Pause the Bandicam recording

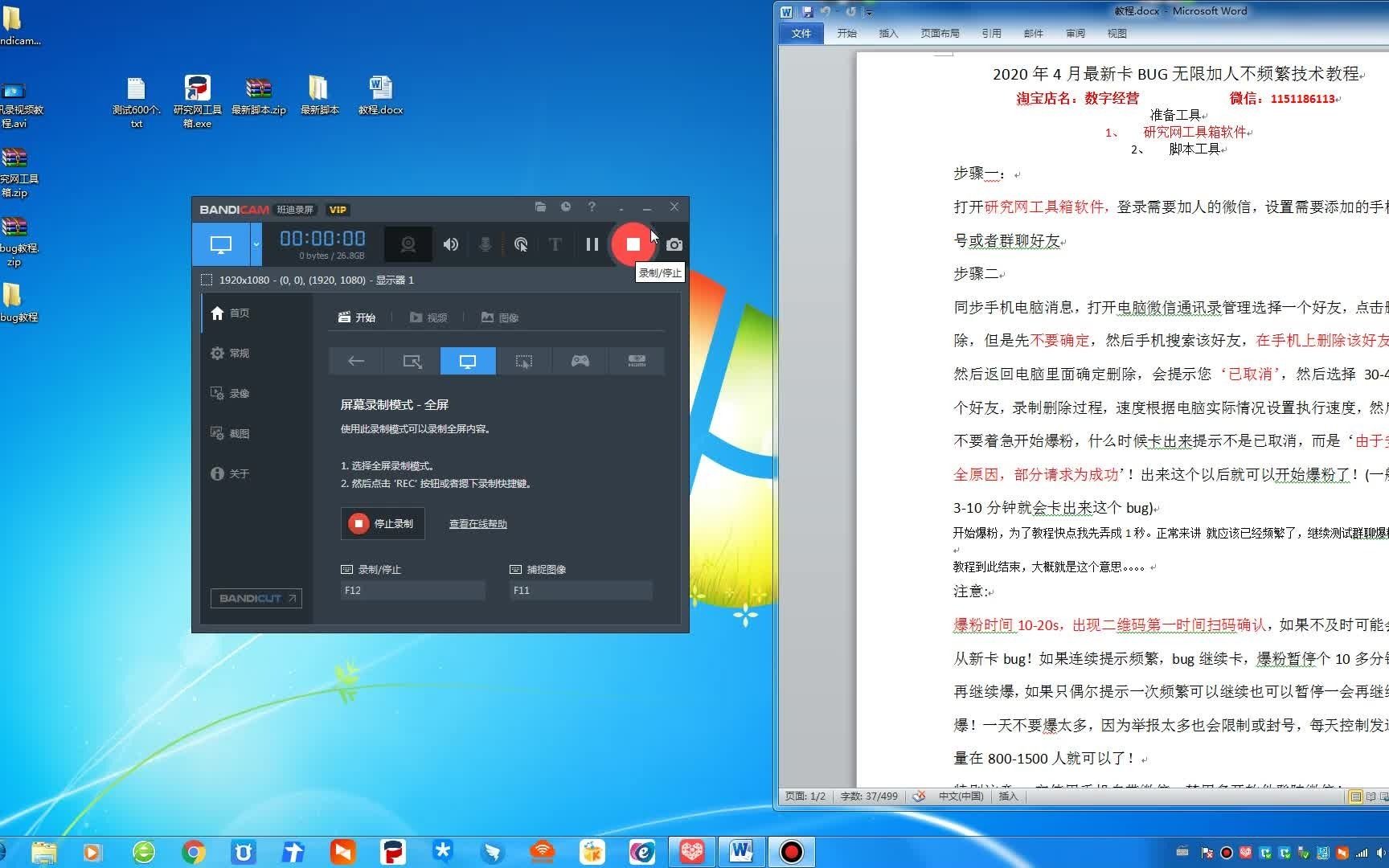coord(592,244)
